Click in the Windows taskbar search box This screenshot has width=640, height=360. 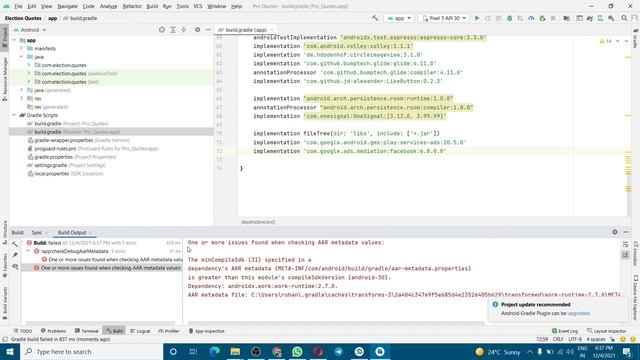pos(91,351)
